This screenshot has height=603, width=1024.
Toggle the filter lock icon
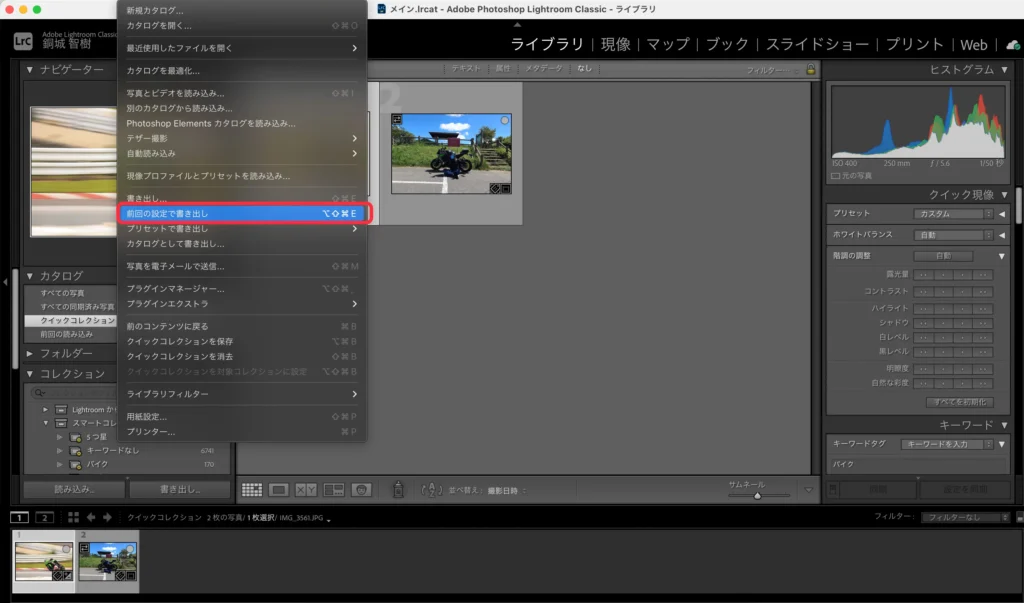[810, 70]
